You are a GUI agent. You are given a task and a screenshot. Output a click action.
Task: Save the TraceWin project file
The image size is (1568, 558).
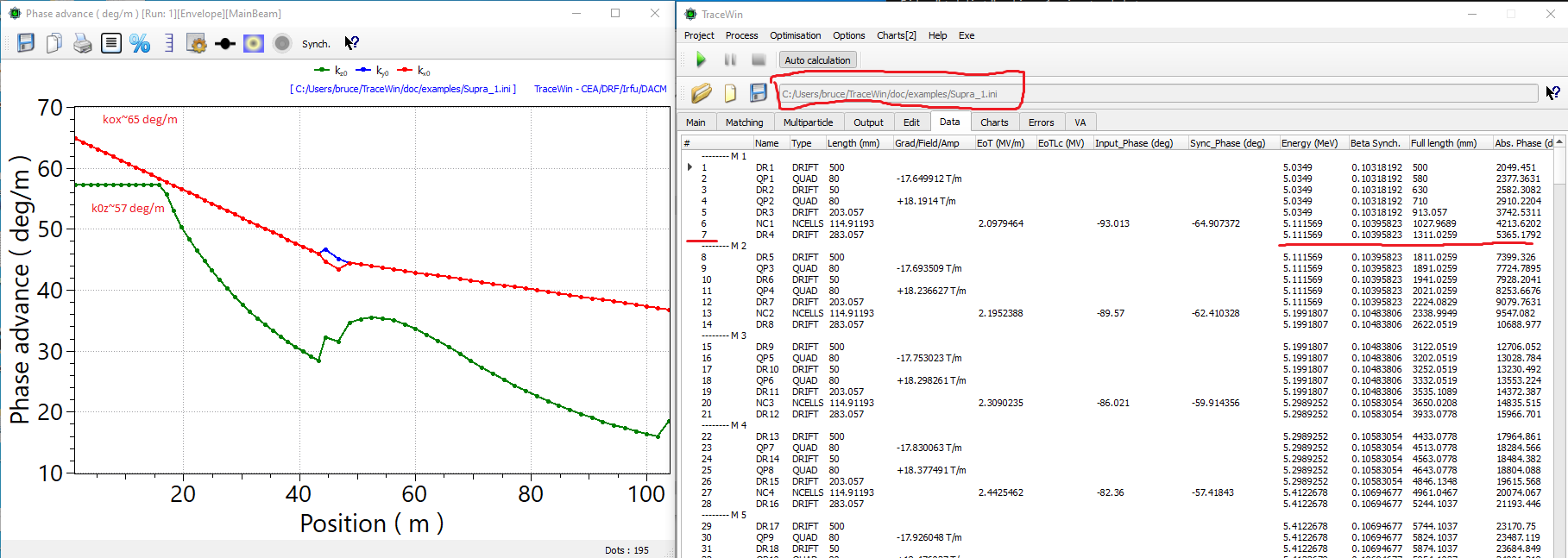(758, 93)
